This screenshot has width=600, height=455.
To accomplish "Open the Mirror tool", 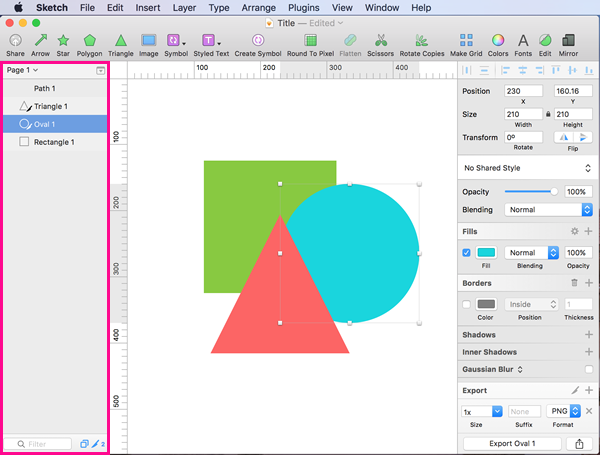I will click(568, 45).
